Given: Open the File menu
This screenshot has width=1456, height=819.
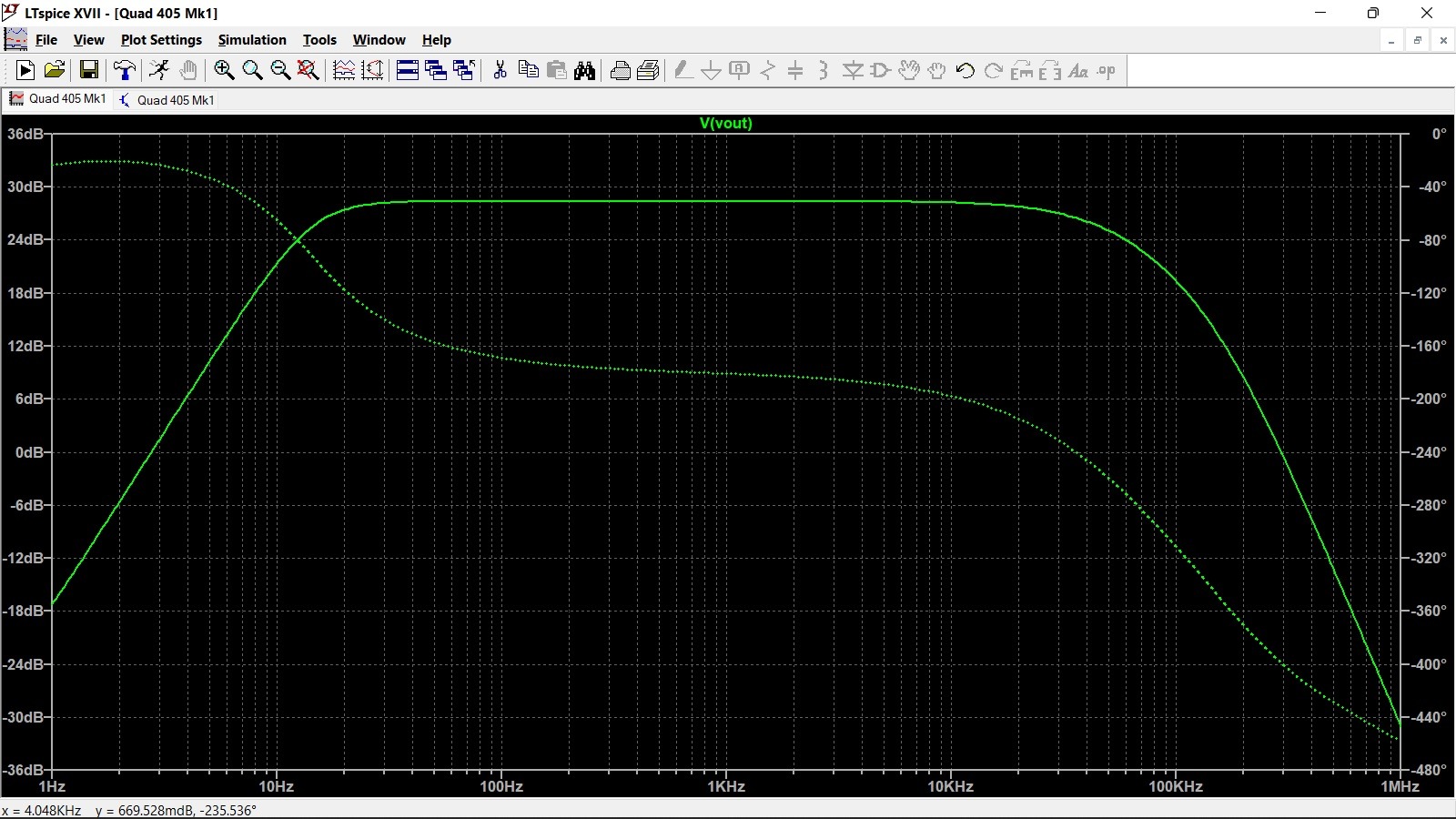Looking at the screenshot, I should pos(45,40).
